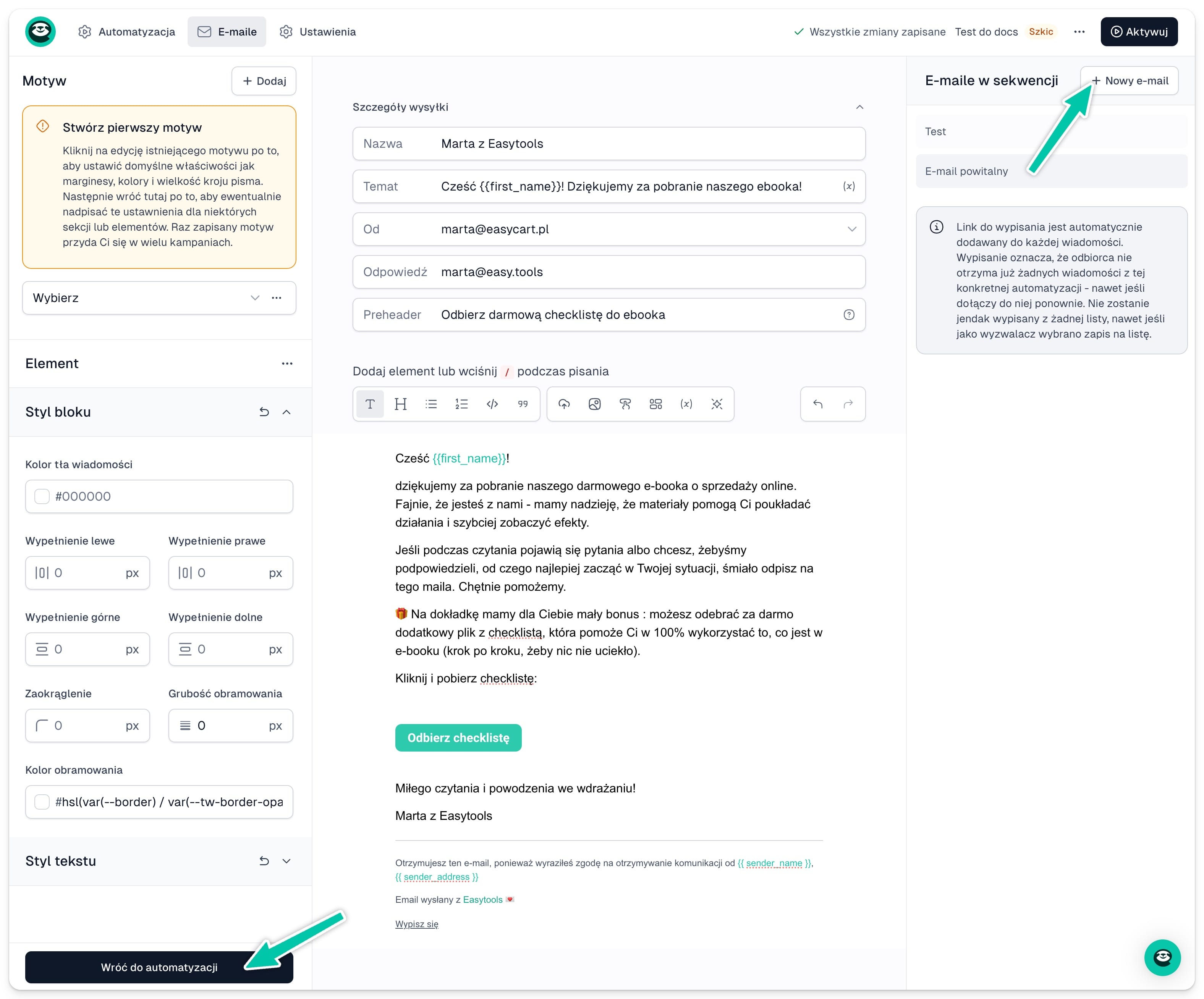Image resolution: width=1204 pixels, height=999 pixels.
Task: Open the three-dot menu in Wybierz selector
Action: coord(276,297)
